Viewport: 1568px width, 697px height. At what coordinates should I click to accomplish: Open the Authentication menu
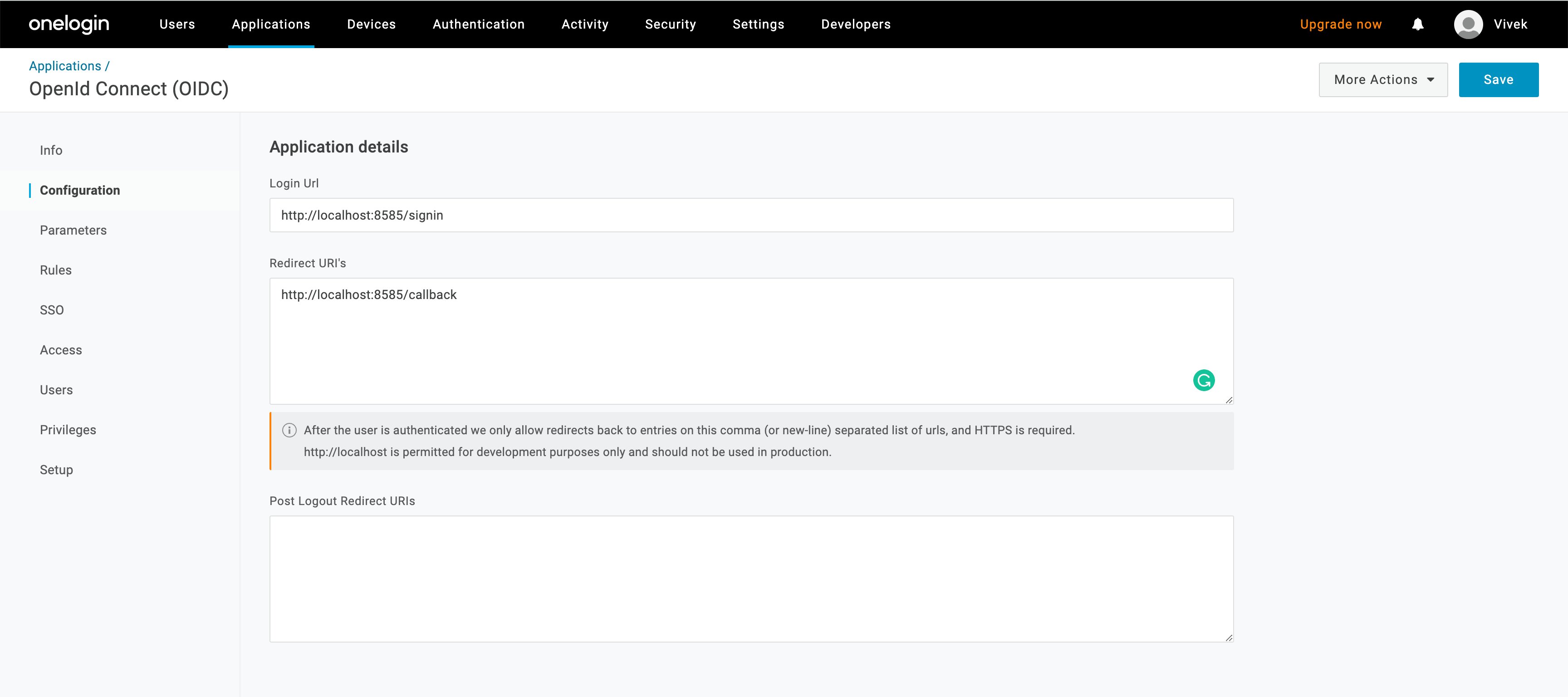tap(479, 25)
